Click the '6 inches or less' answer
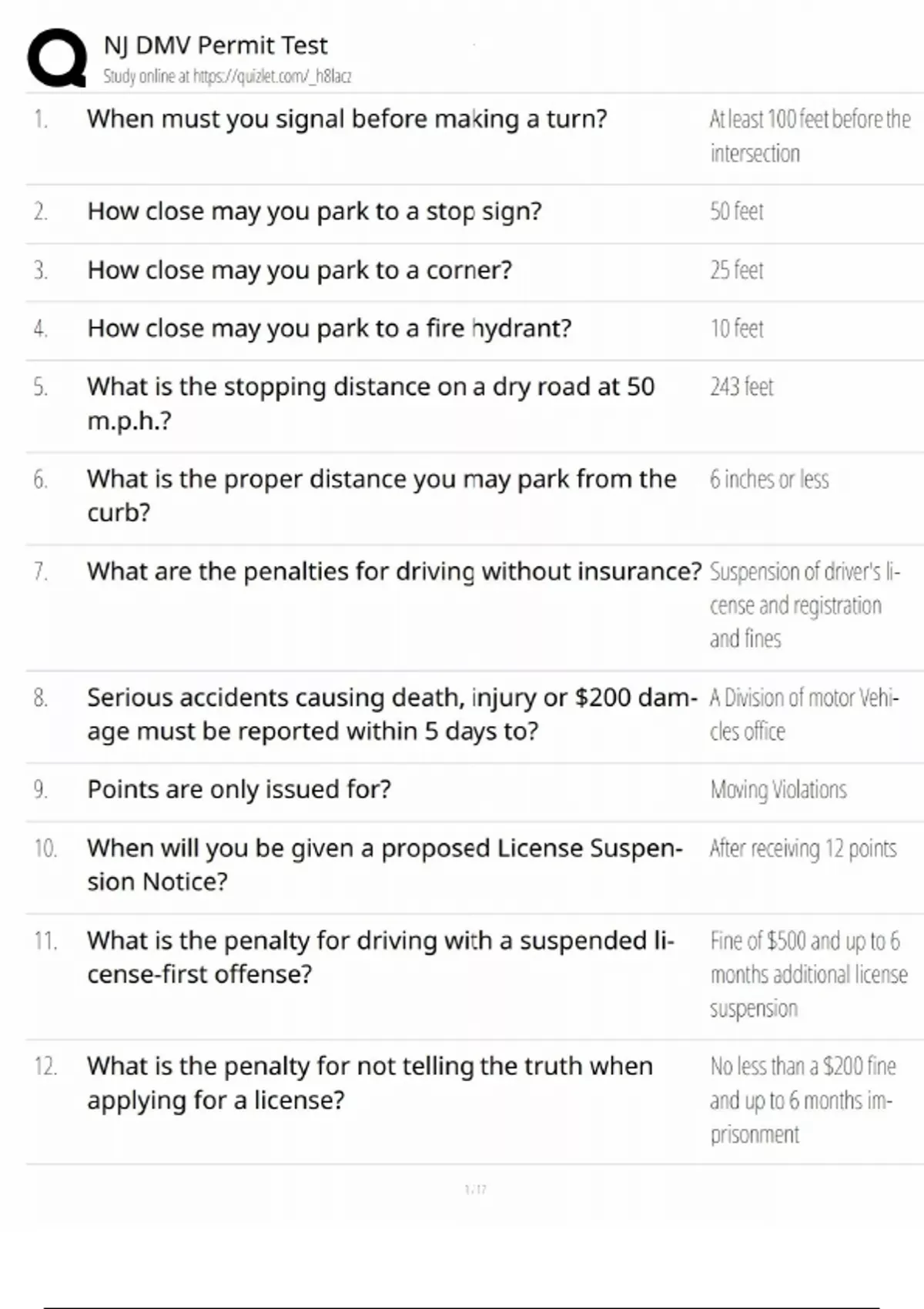Screen dimensions: 924x1309 click(768, 480)
